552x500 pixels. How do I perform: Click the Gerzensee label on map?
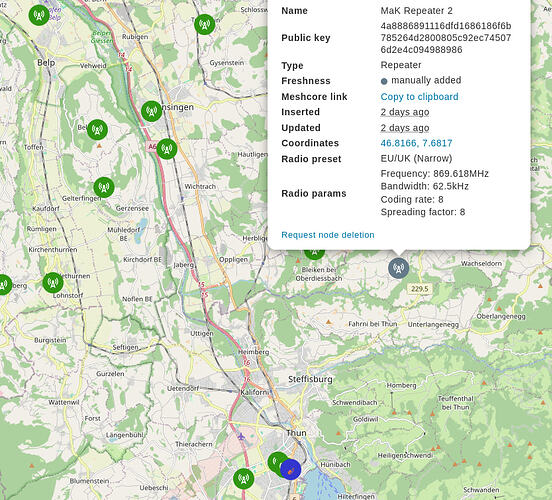tap(132, 208)
